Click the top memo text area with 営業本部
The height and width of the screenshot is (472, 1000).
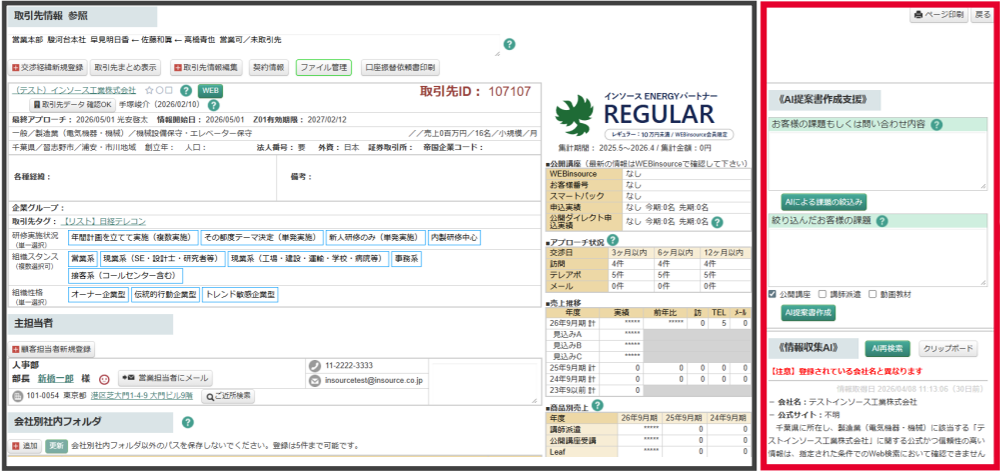[x=255, y=45]
